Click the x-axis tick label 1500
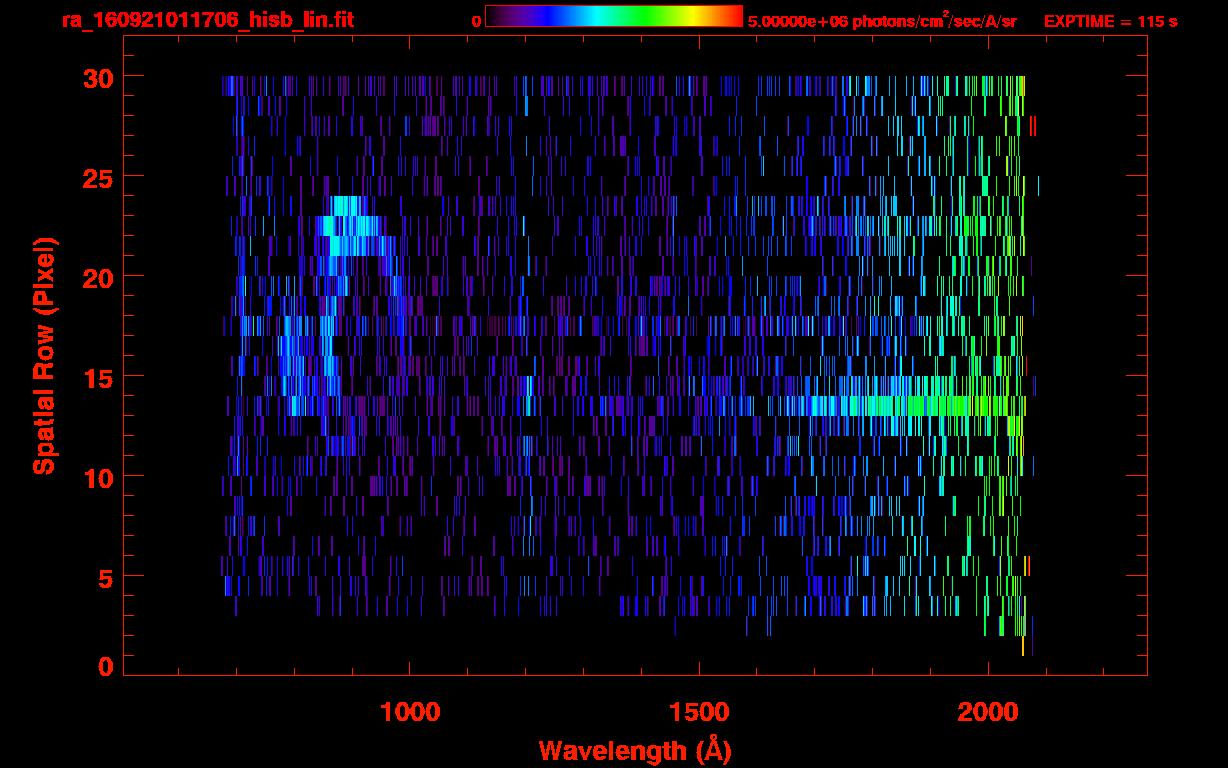 pyautogui.click(x=699, y=712)
